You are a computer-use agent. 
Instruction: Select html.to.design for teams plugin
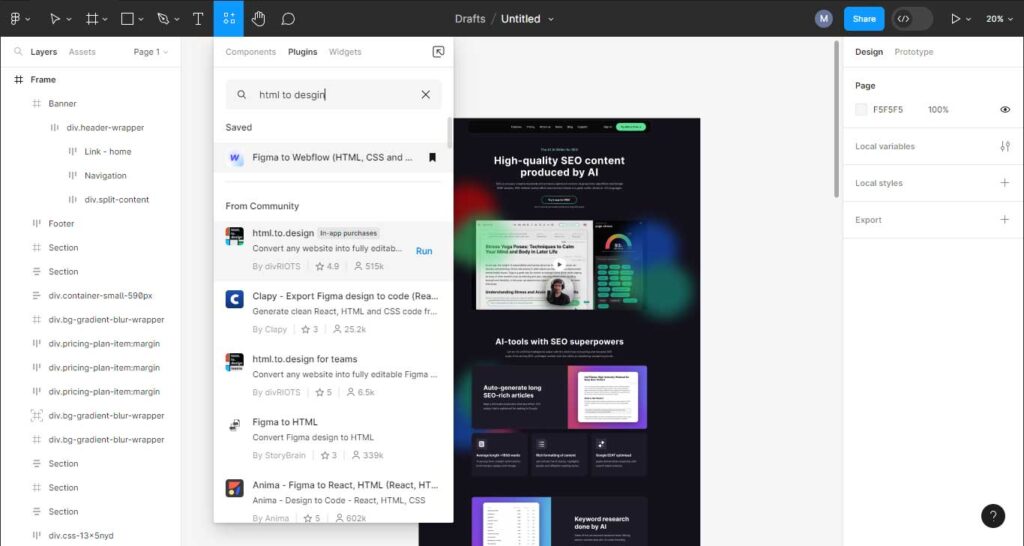pyautogui.click(x=333, y=376)
